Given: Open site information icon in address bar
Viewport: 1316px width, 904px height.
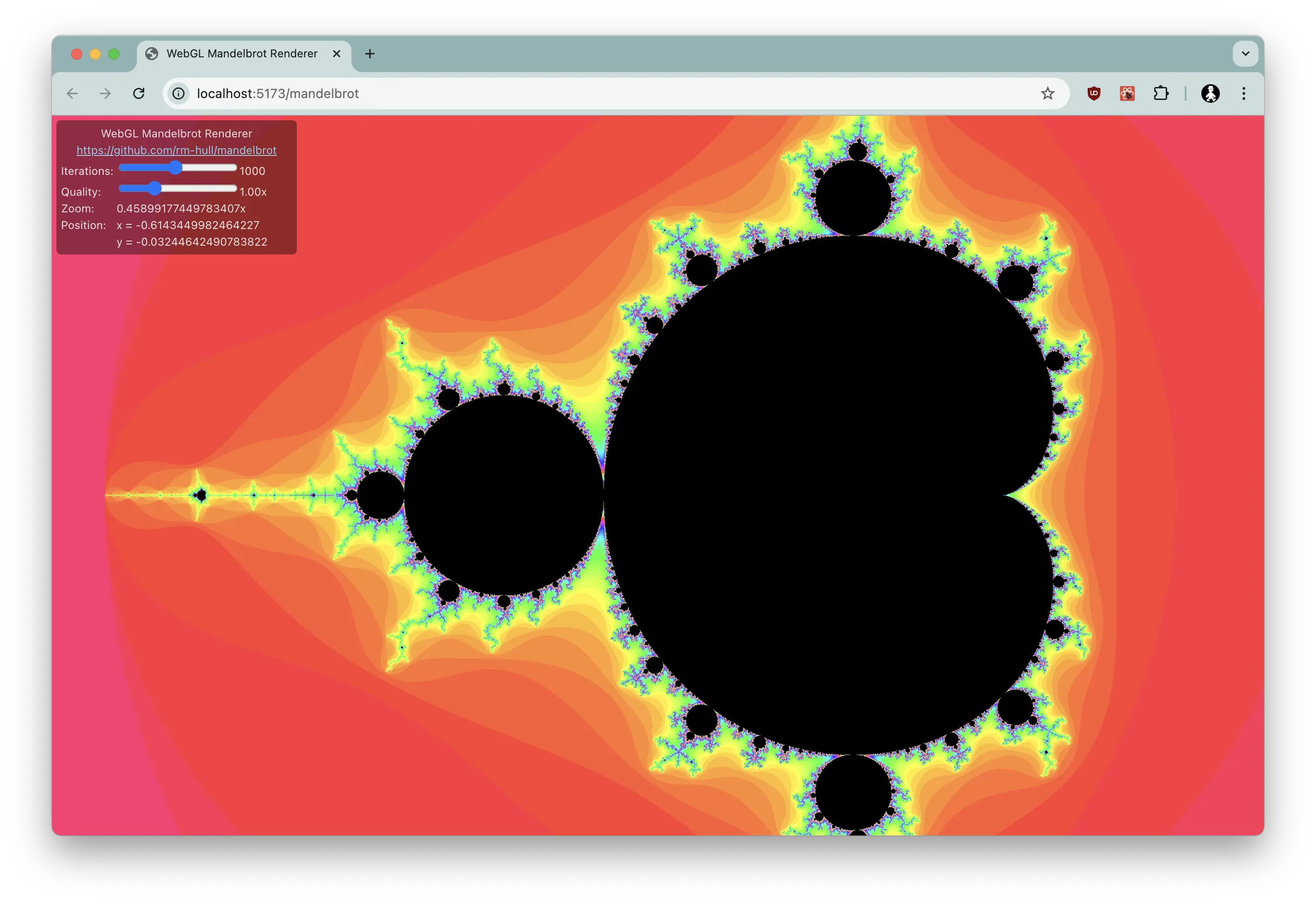Looking at the screenshot, I should click(178, 93).
